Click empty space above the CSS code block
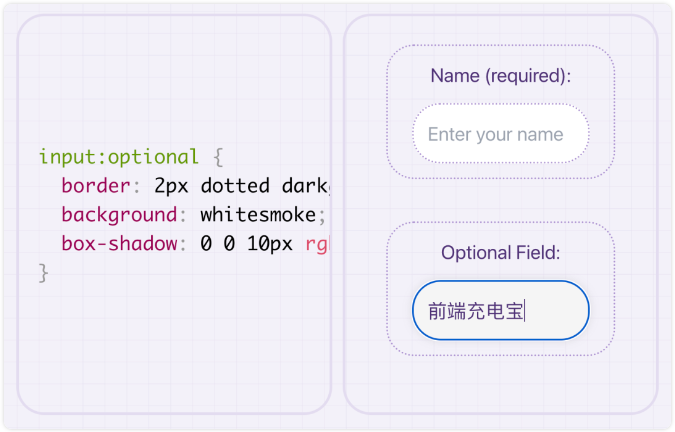Viewport: 675px width, 432px height. click(174, 80)
